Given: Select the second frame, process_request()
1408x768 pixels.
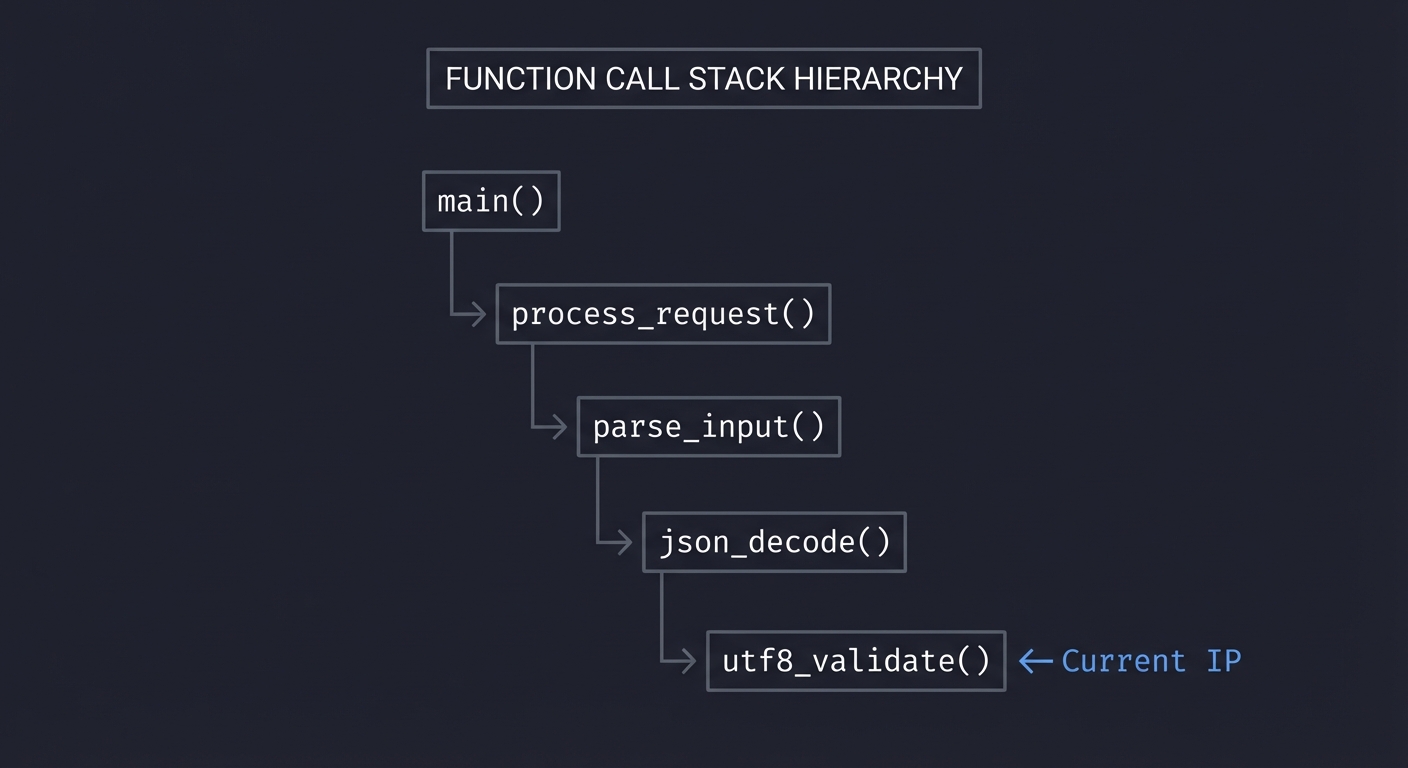Looking at the screenshot, I should pos(663,313).
